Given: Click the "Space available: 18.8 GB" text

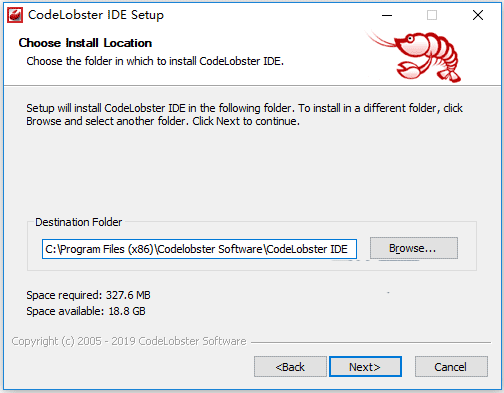Looking at the screenshot, I should 86,311.
